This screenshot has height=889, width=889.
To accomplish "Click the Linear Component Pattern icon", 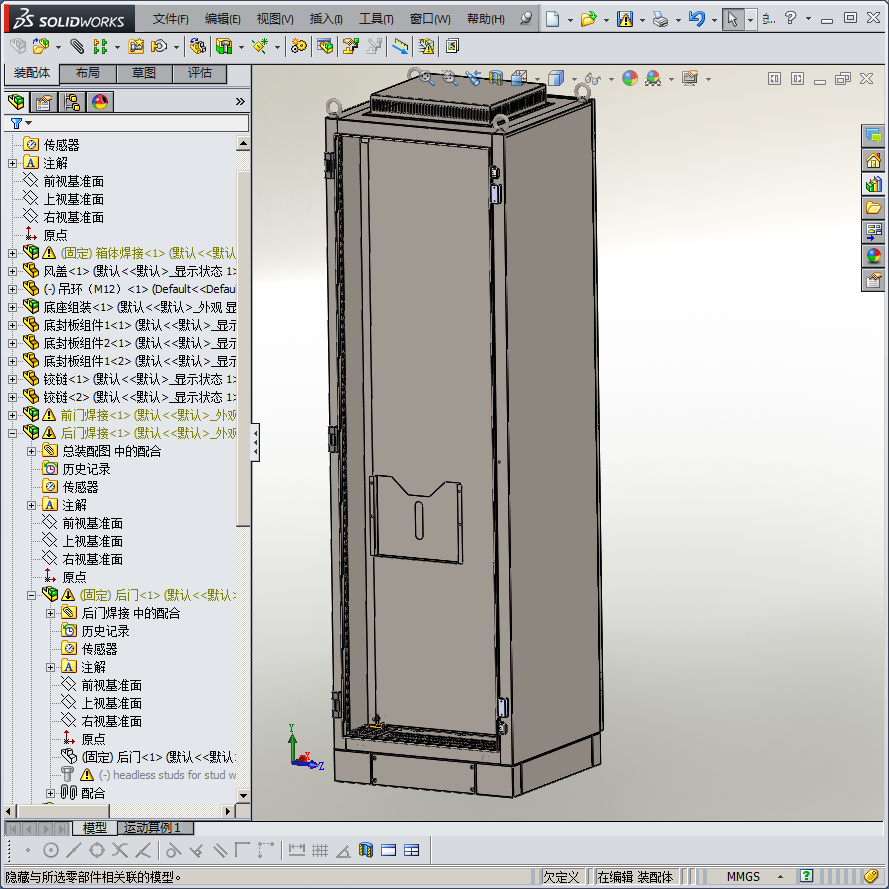I will coord(100,46).
